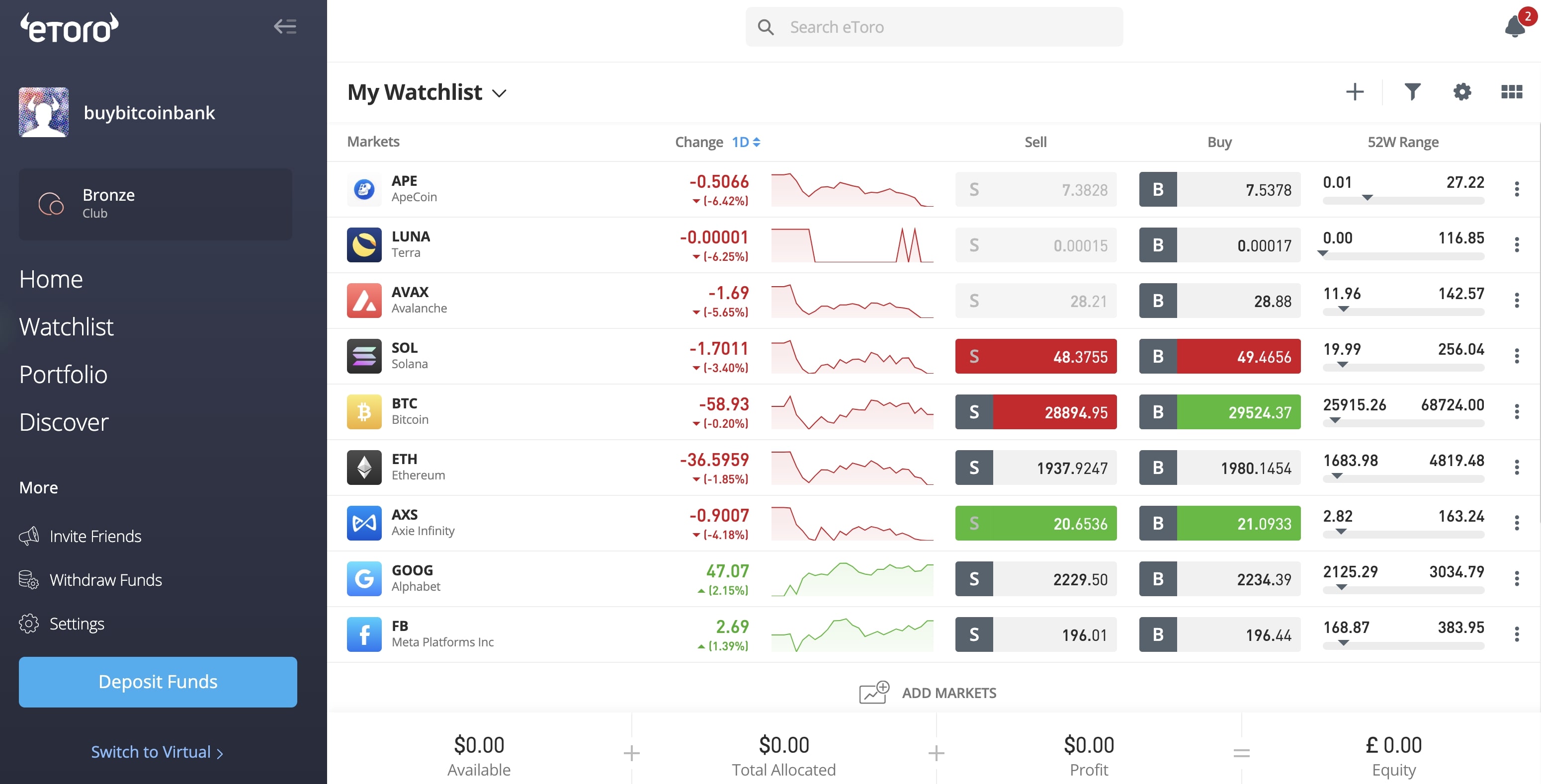The width and height of the screenshot is (1541, 784).
Task: Change the 1D time period selector
Action: point(746,142)
